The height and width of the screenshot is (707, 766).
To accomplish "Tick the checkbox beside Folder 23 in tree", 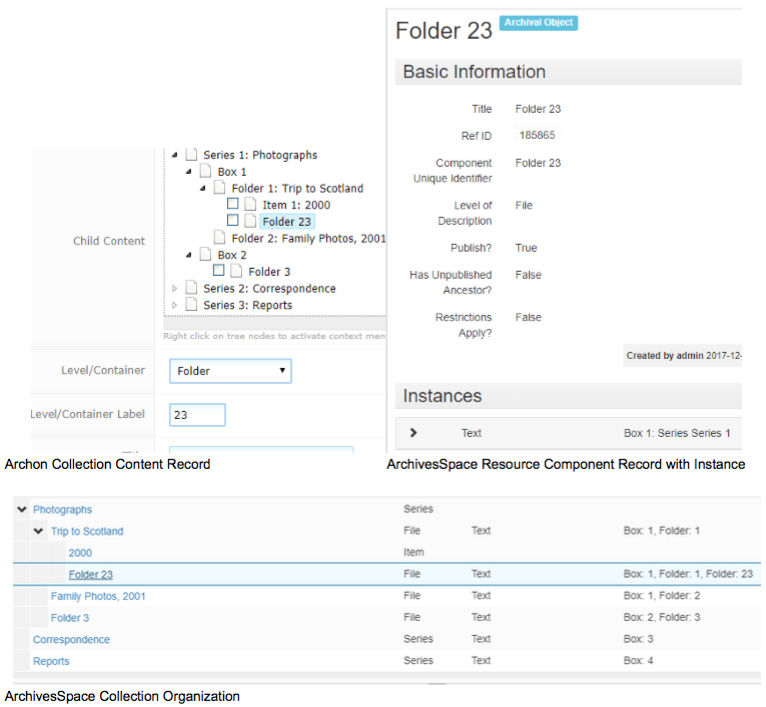I will (x=233, y=221).
